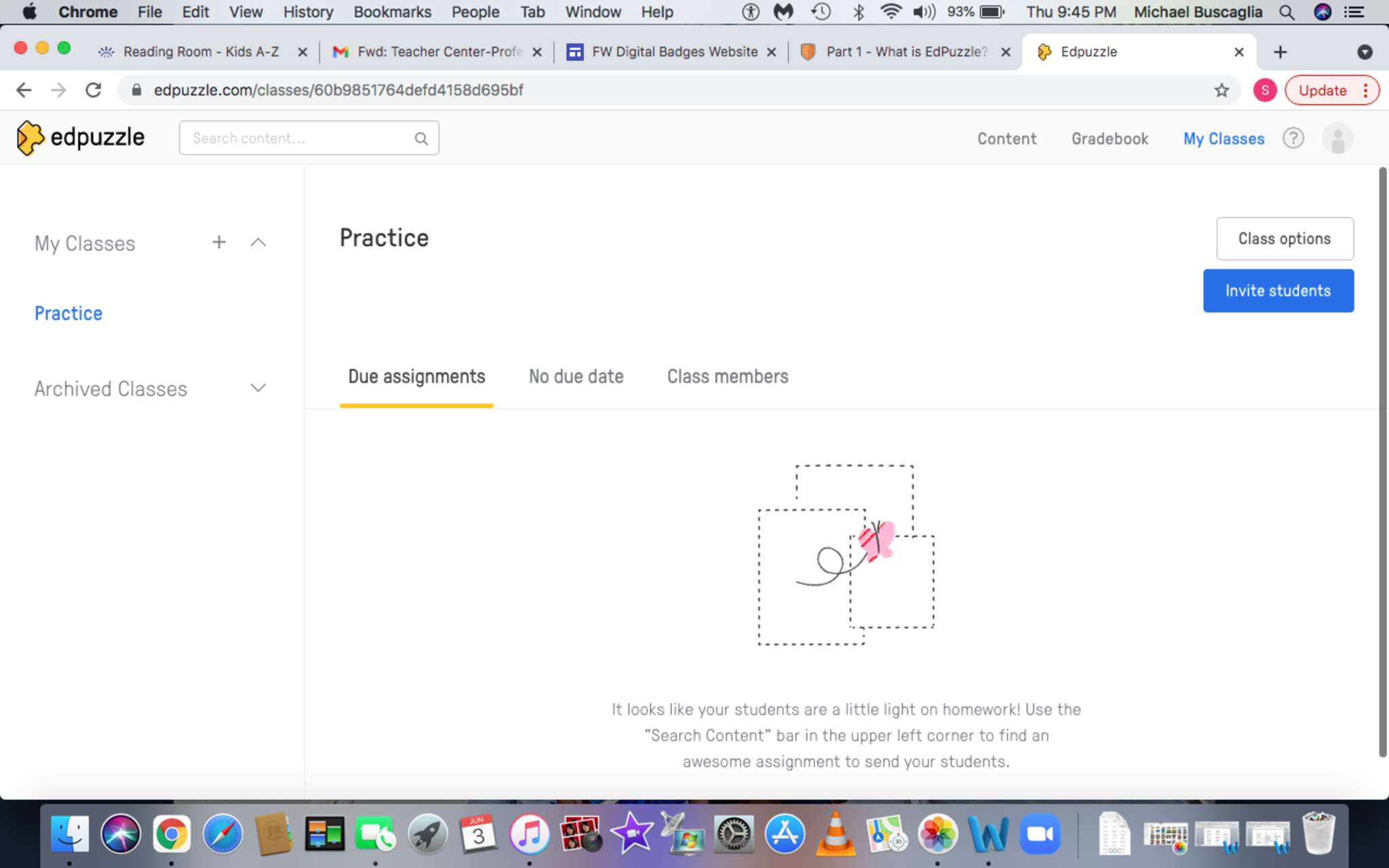
Task: Click the search magnifier icon in content search
Action: coord(421,138)
